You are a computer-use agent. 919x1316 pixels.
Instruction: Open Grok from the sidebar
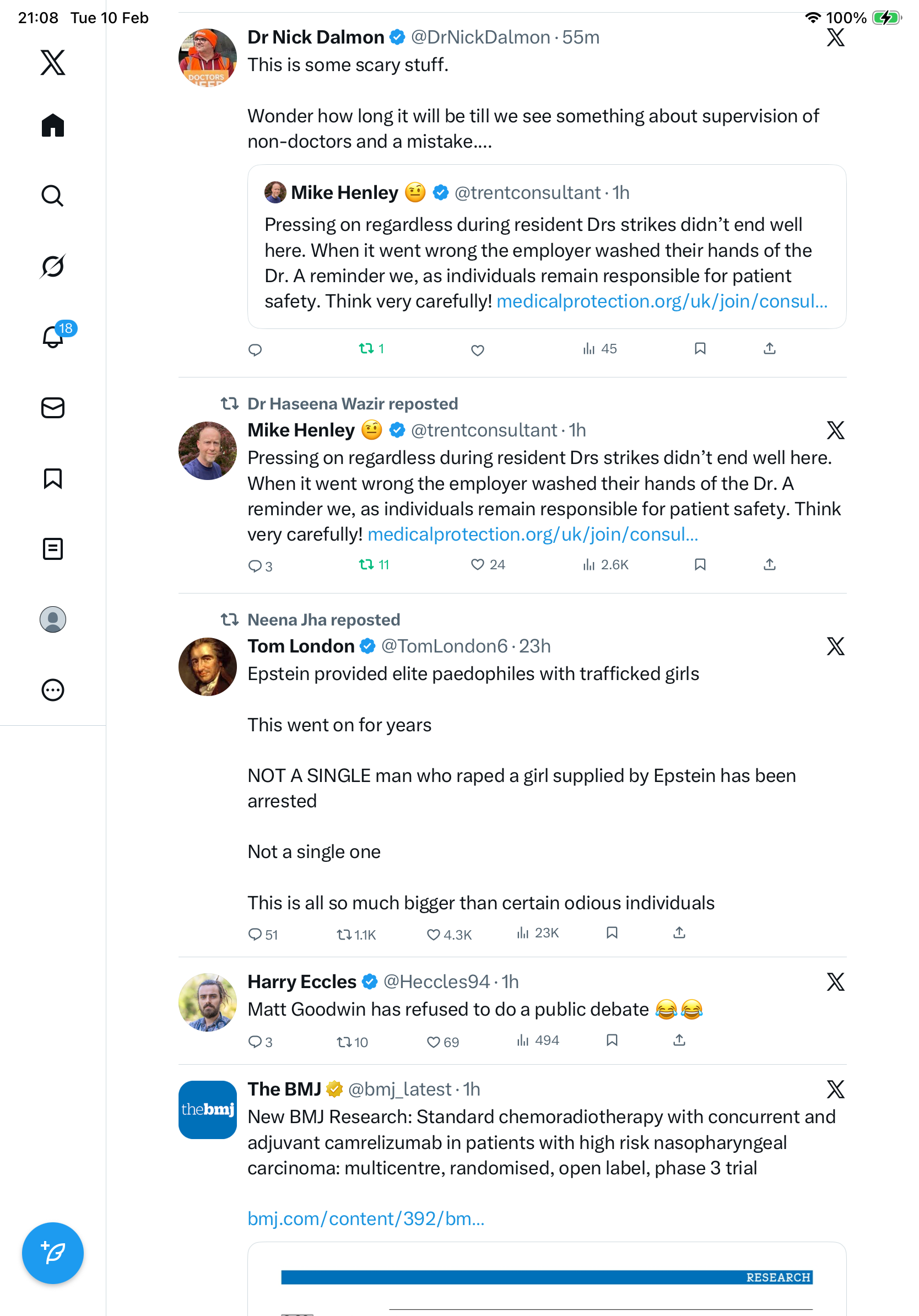[53, 266]
